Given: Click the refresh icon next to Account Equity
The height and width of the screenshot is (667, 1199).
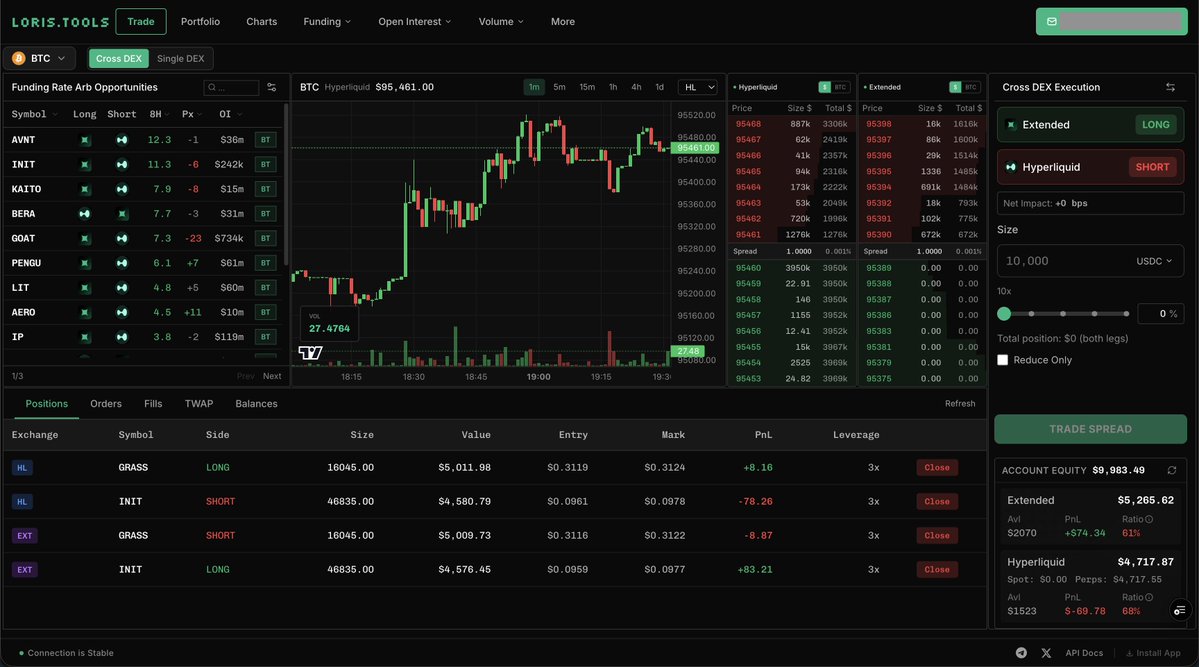Looking at the screenshot, I should click(1172, 469).
